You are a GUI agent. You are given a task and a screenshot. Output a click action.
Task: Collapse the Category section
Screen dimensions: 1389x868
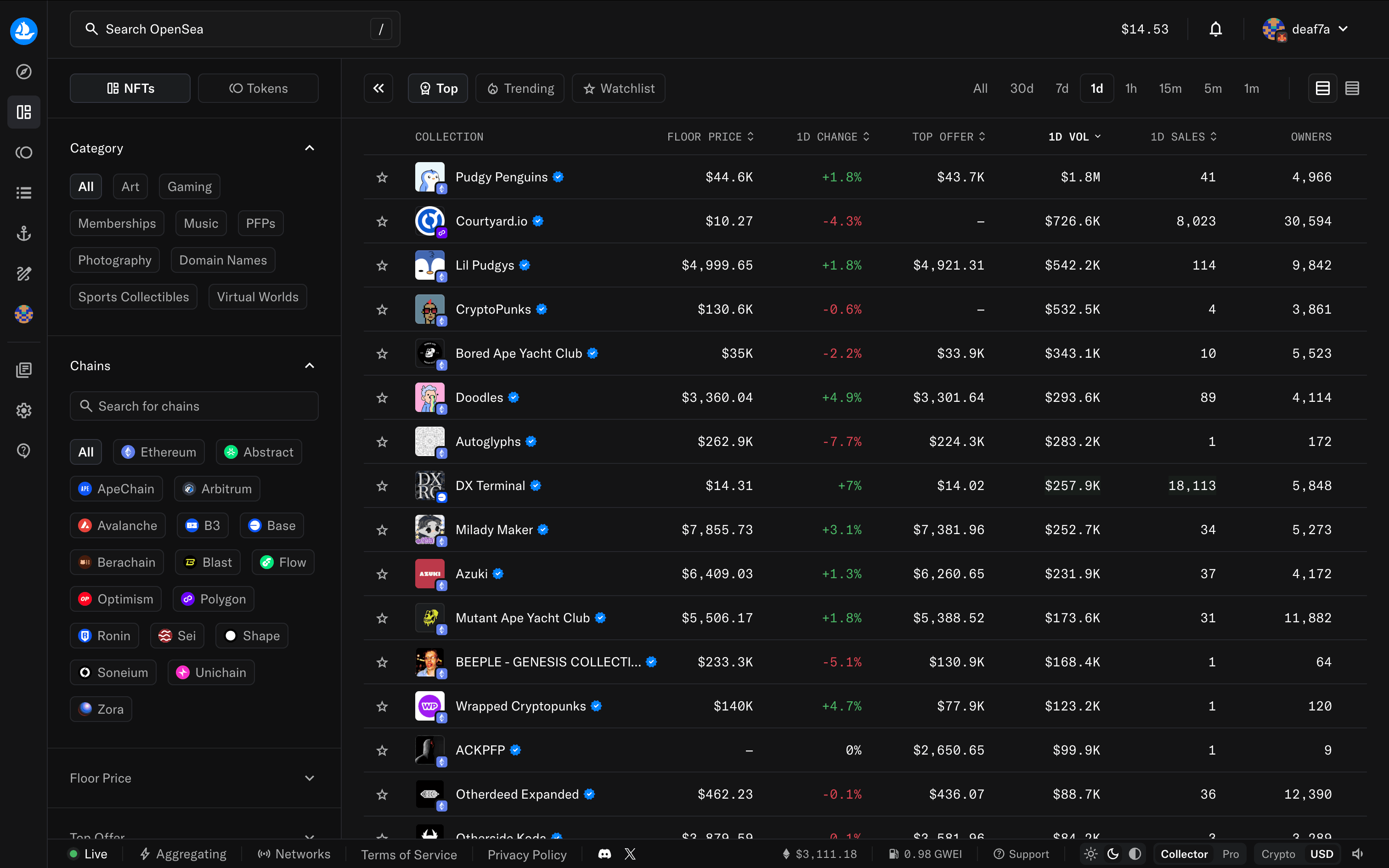coord(310,148)
